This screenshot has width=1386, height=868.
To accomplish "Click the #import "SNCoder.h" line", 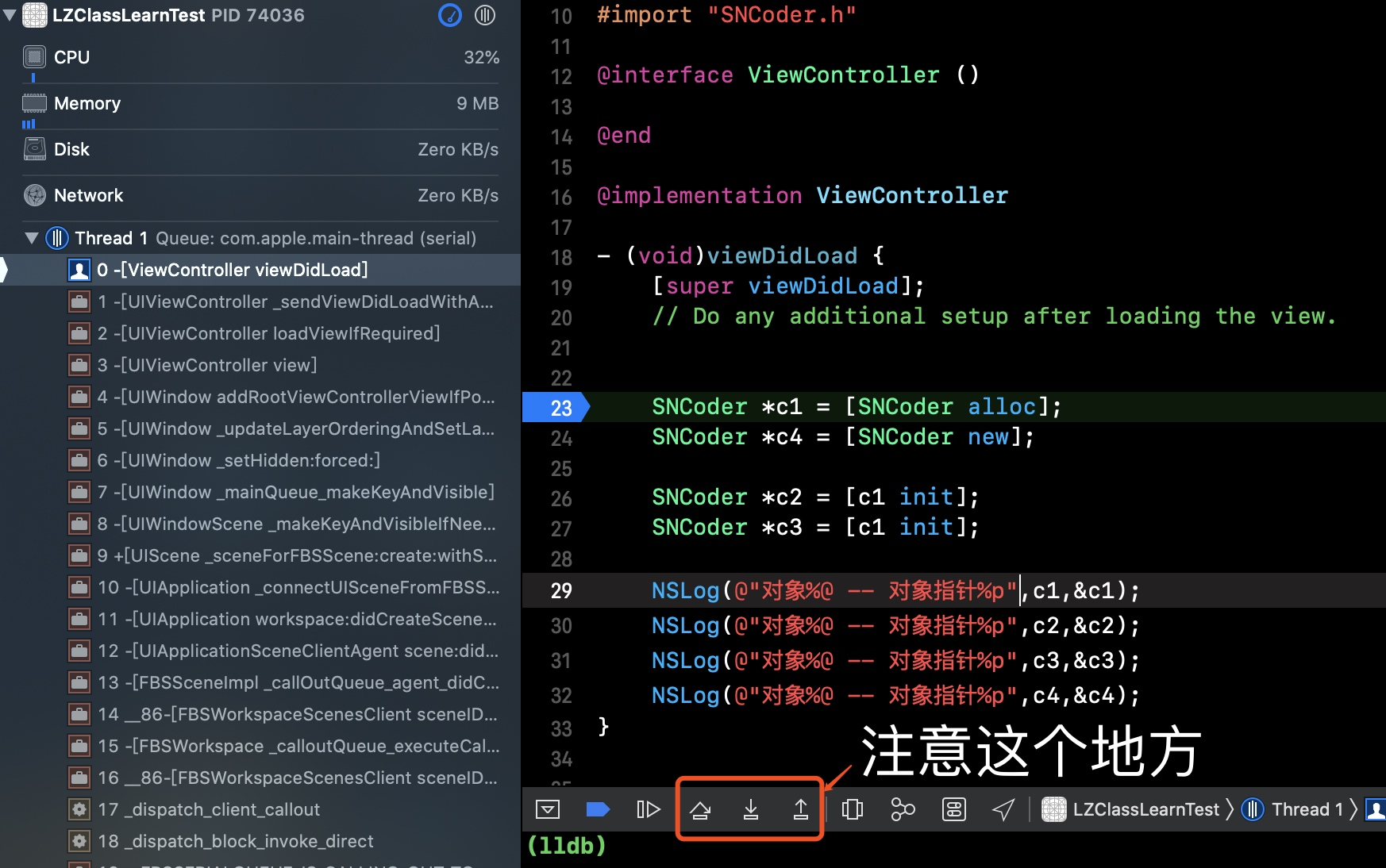I will (x=726, y=15).
